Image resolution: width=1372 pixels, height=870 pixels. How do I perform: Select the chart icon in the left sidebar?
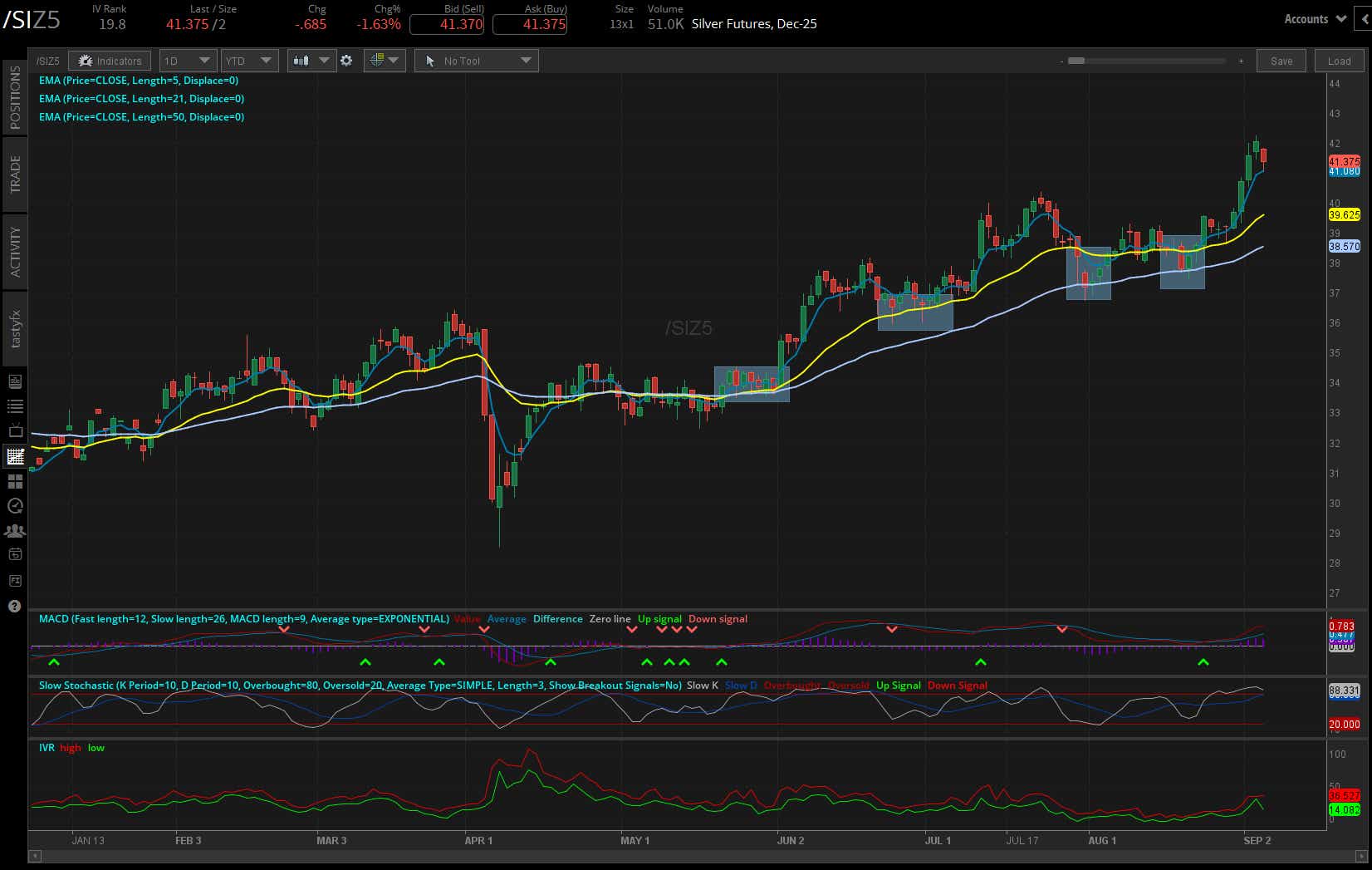click(14, 456)
